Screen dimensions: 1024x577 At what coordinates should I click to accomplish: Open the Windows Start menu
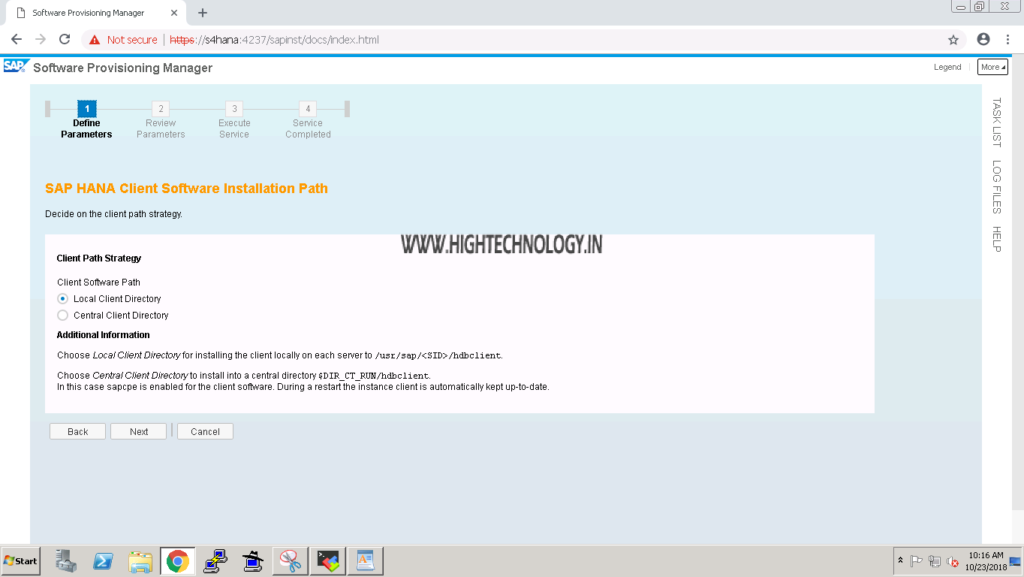pos(21,561)
